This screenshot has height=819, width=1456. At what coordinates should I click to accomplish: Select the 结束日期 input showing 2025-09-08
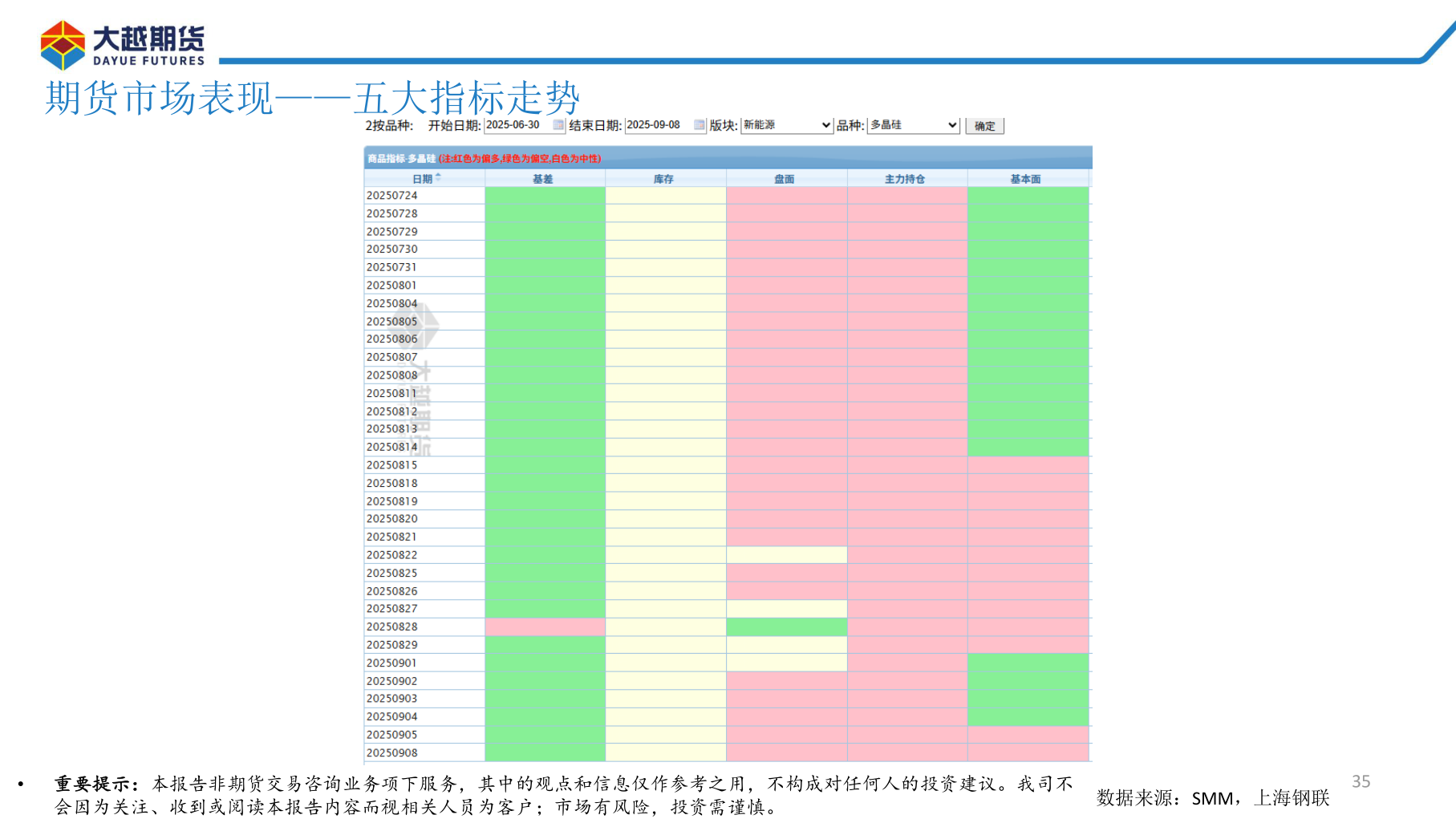tap(658, 125)
